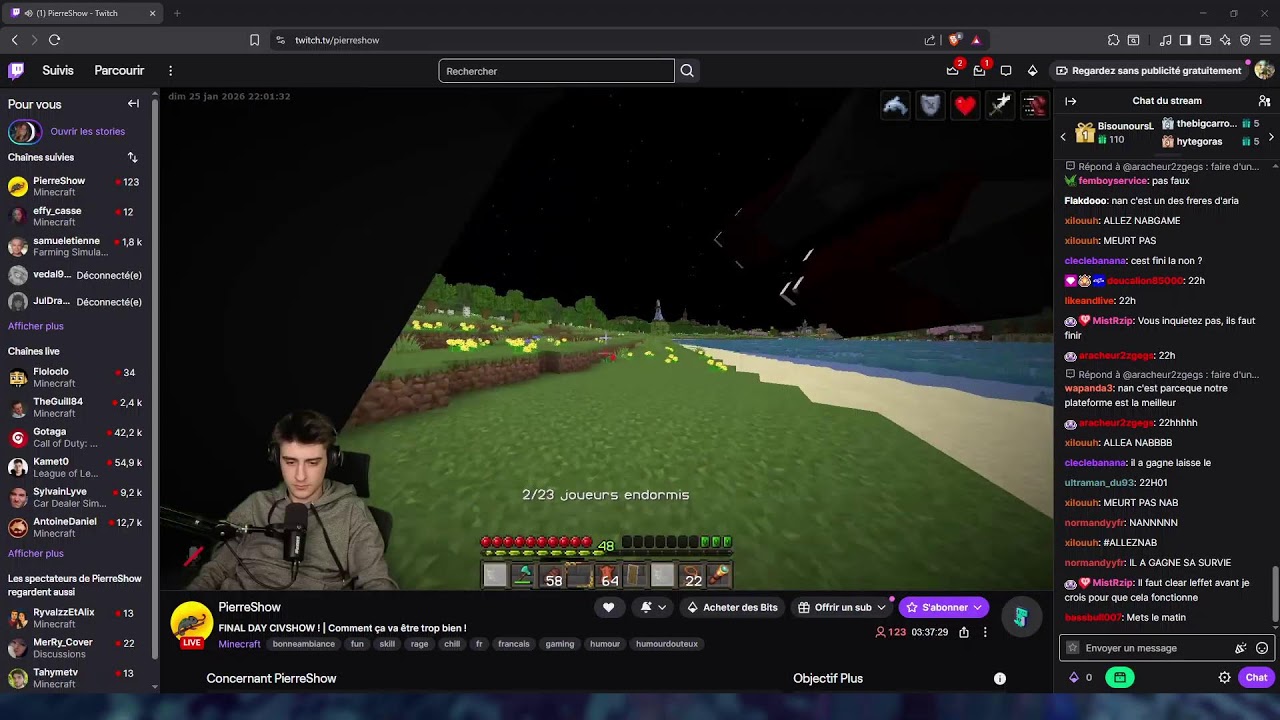Open top nav more menu dots
Screen dimensions: 1280x720
tap(170, 71)
